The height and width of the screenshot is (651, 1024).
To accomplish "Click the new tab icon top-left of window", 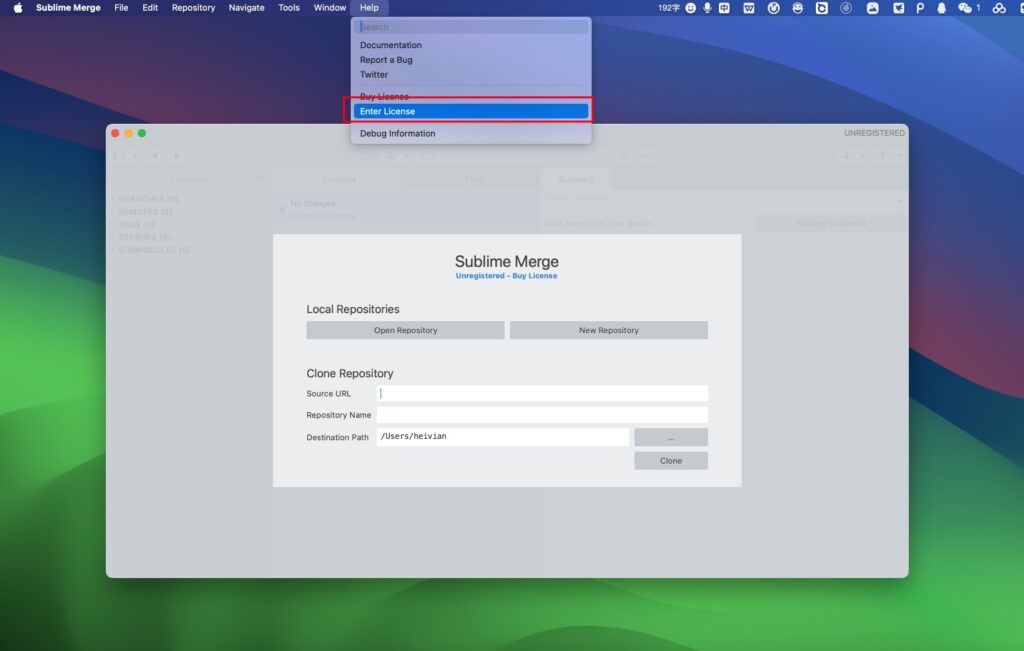I will point(118,155).
